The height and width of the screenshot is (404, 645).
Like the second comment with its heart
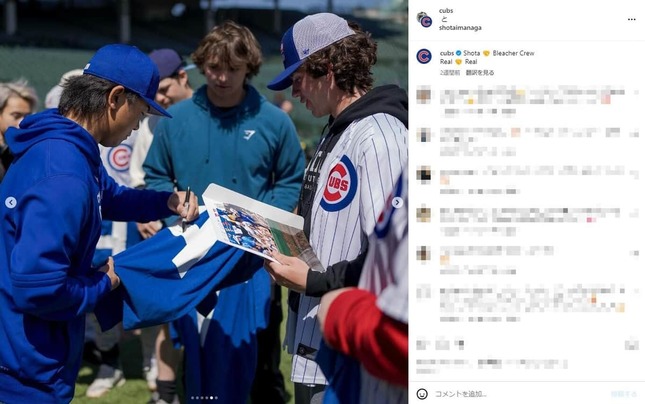pyautogui.click(x=636, y=132)
